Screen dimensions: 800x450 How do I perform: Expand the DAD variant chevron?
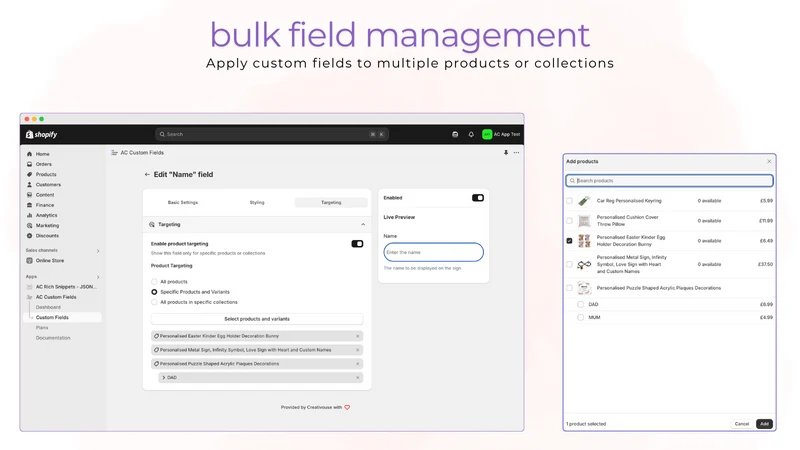point(163,378)
